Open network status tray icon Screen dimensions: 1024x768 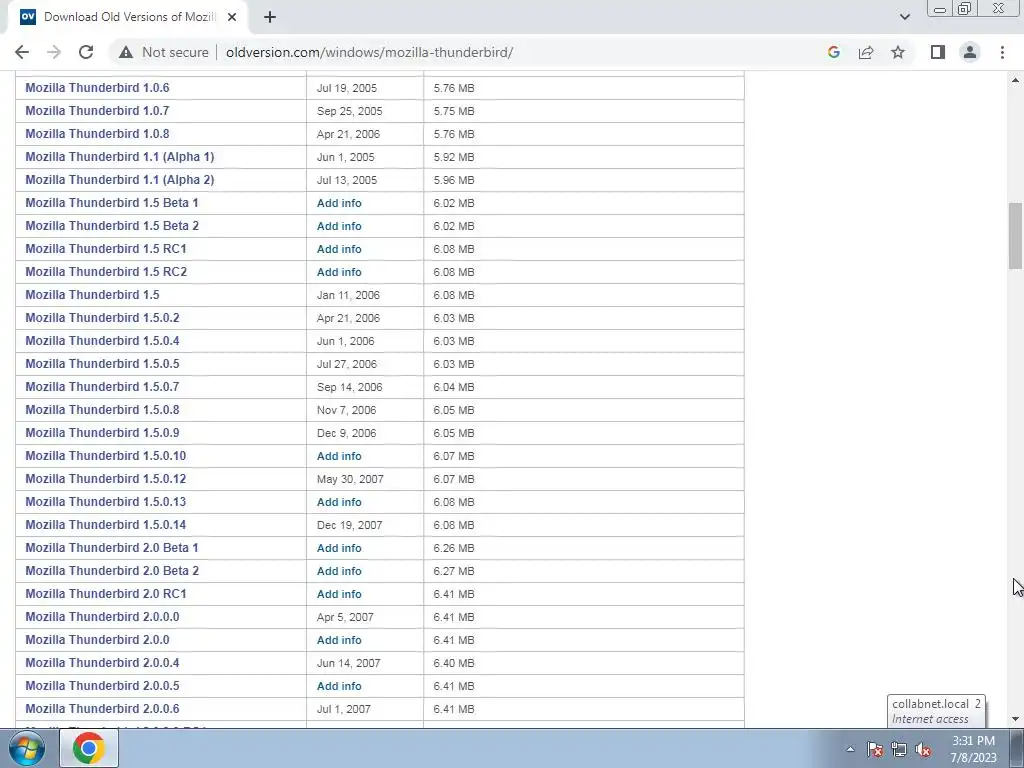tap(899, 749)
